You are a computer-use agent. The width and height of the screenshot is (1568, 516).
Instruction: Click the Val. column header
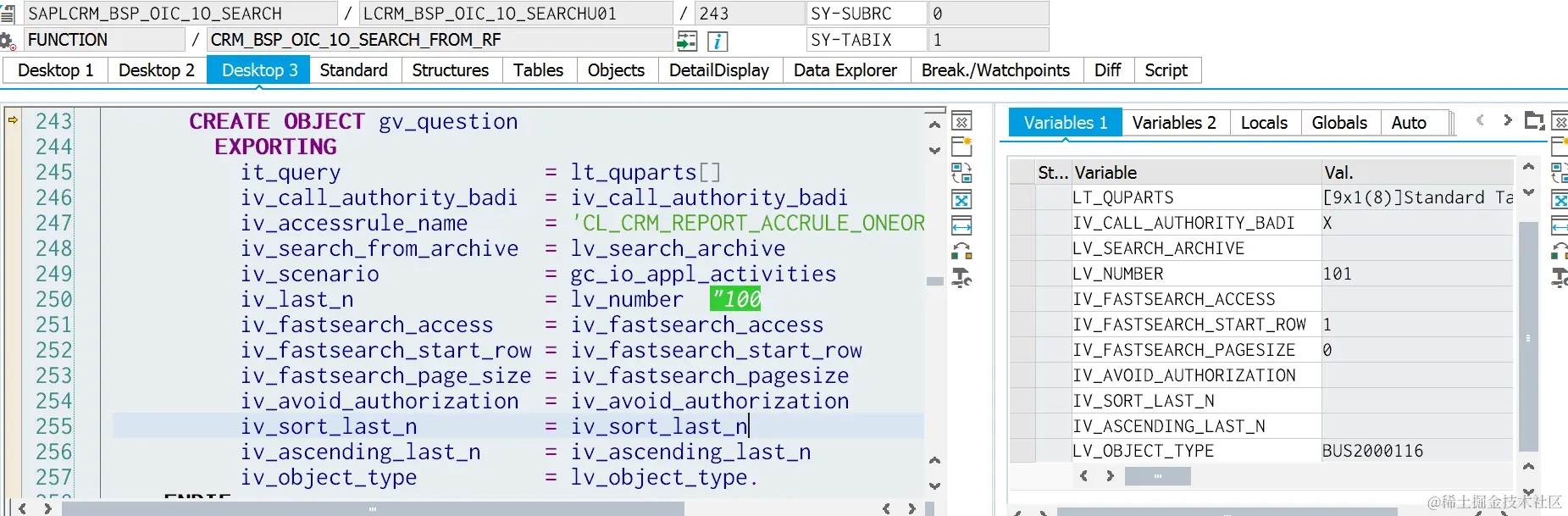(1417, 173)
